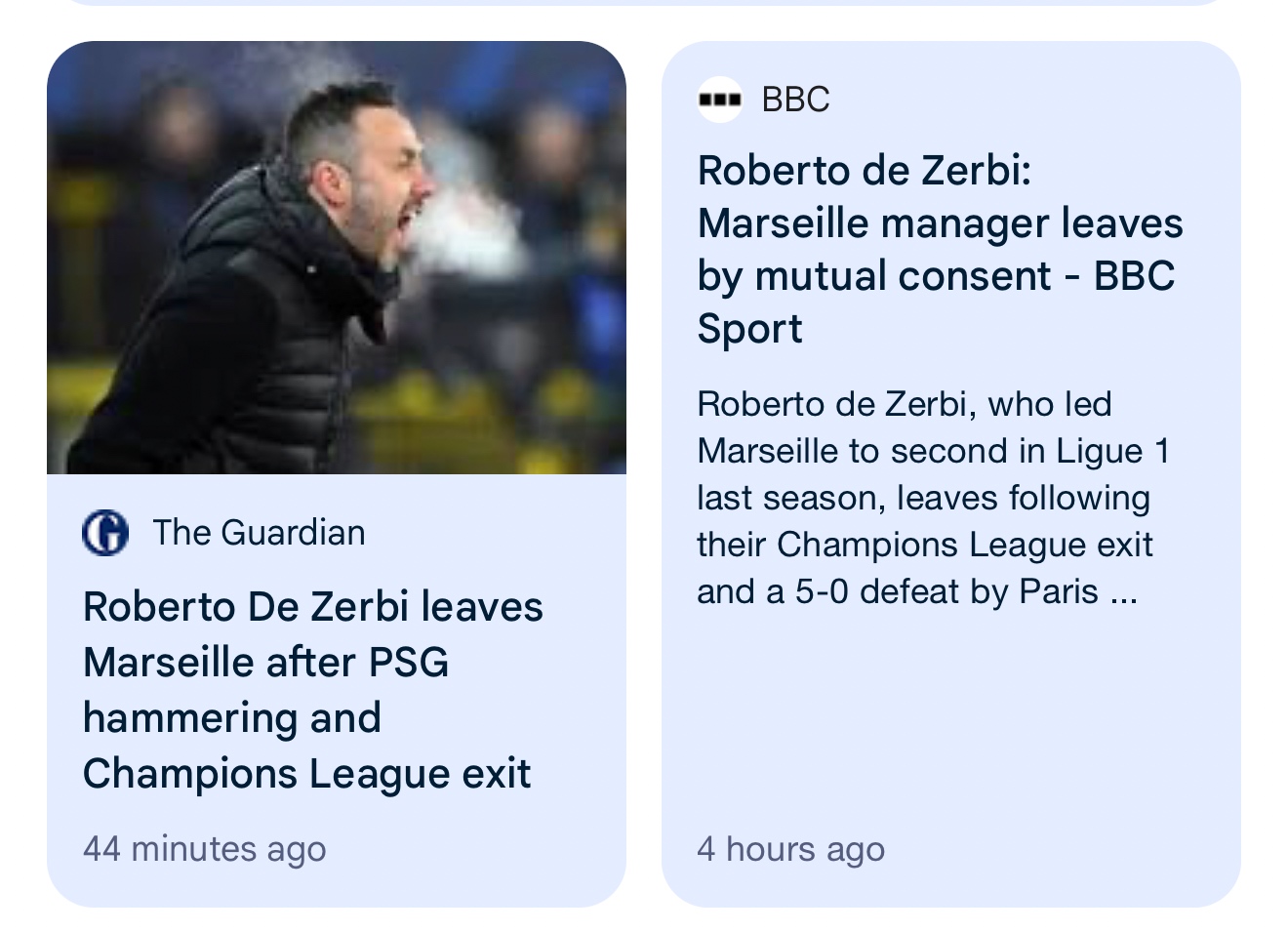Click "Roberto de Zerbi:" in BBC headline

864,171
